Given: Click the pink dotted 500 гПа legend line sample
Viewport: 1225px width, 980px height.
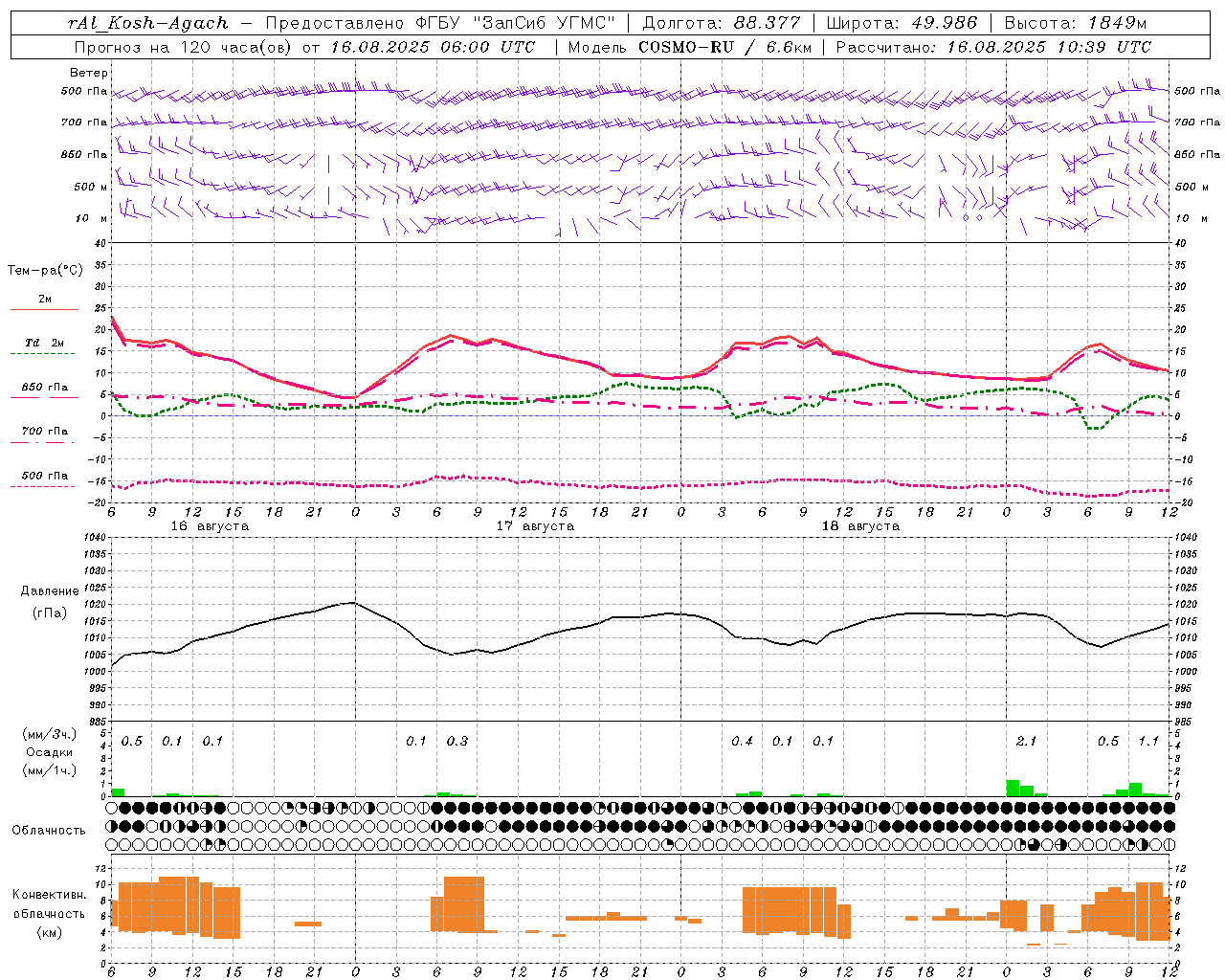Looking at the screenshot, I should coord(44,487).
